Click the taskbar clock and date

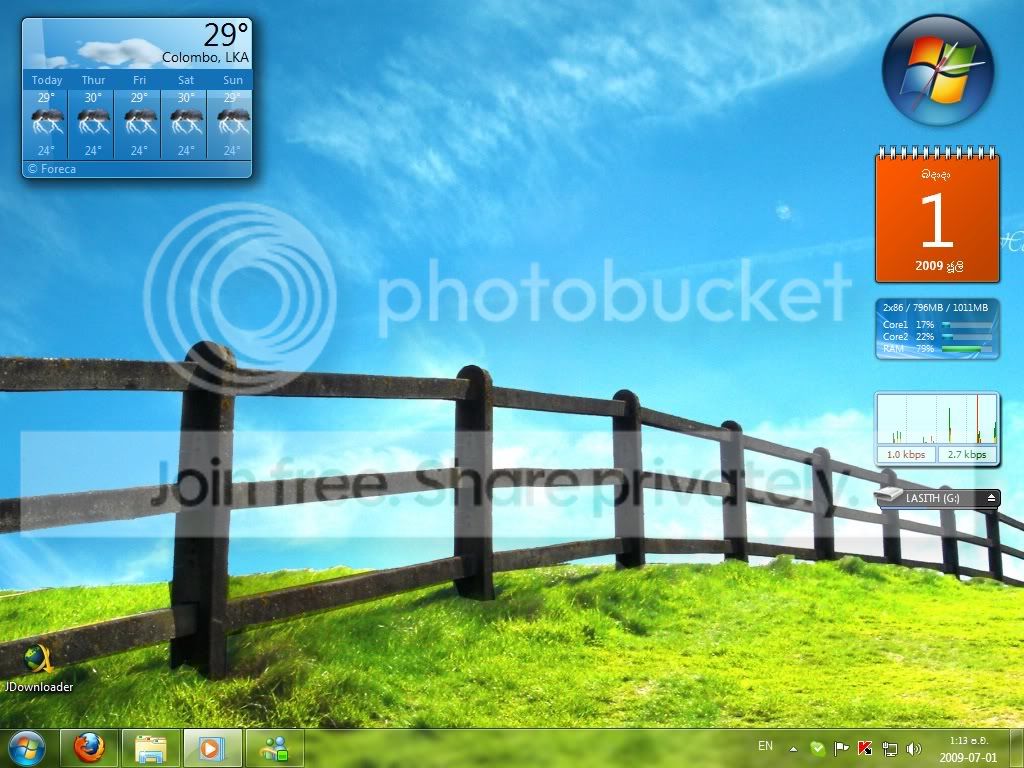[968, 749]
